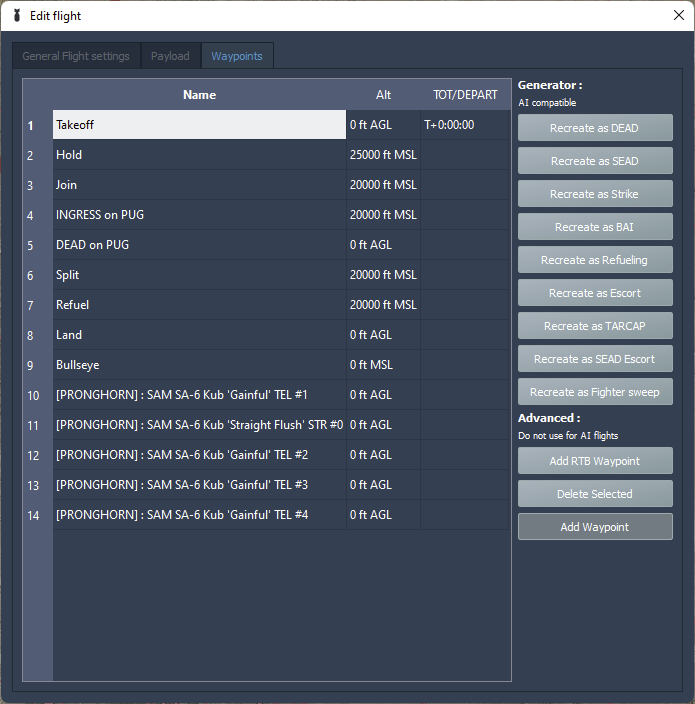Click Recreate as SEAD button
Viewport: 695px width, 704px height.
click(595, 161)
